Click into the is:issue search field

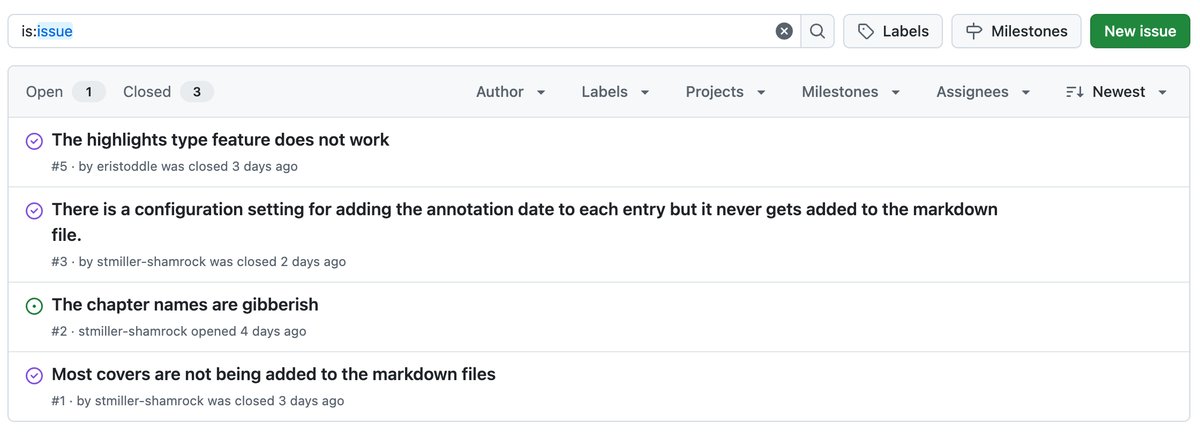[x=400, y=31]
